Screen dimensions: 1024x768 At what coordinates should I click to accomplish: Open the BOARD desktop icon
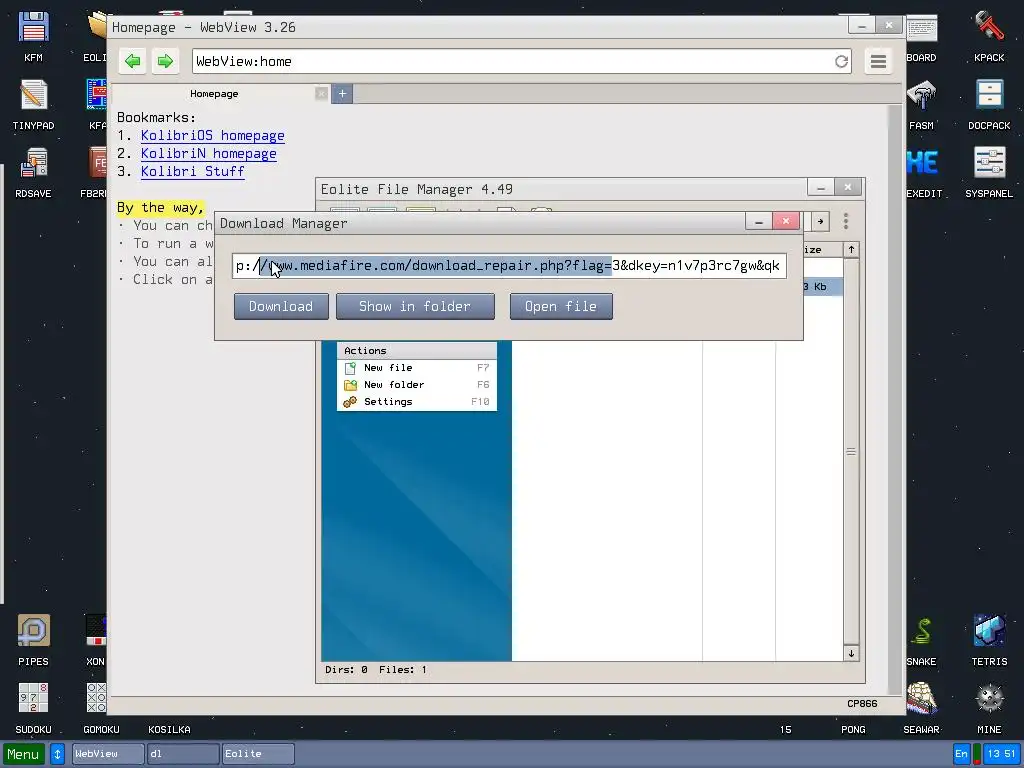[x=921, y=36]
